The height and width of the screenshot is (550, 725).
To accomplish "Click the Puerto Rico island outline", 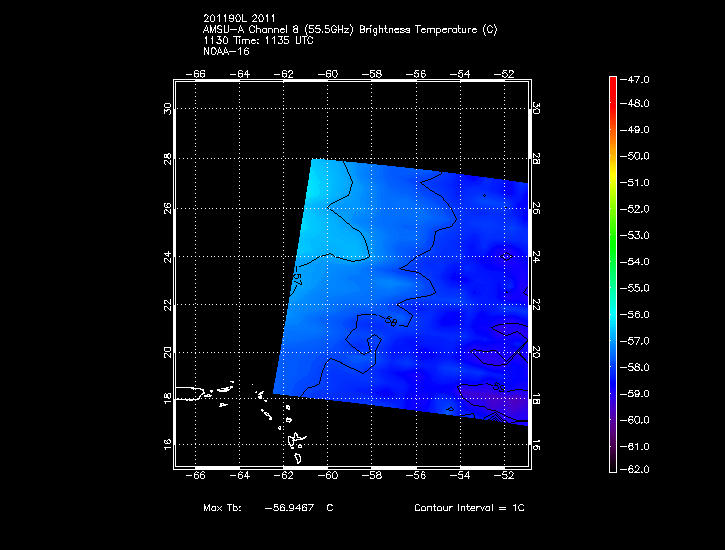I will [189, 394].
